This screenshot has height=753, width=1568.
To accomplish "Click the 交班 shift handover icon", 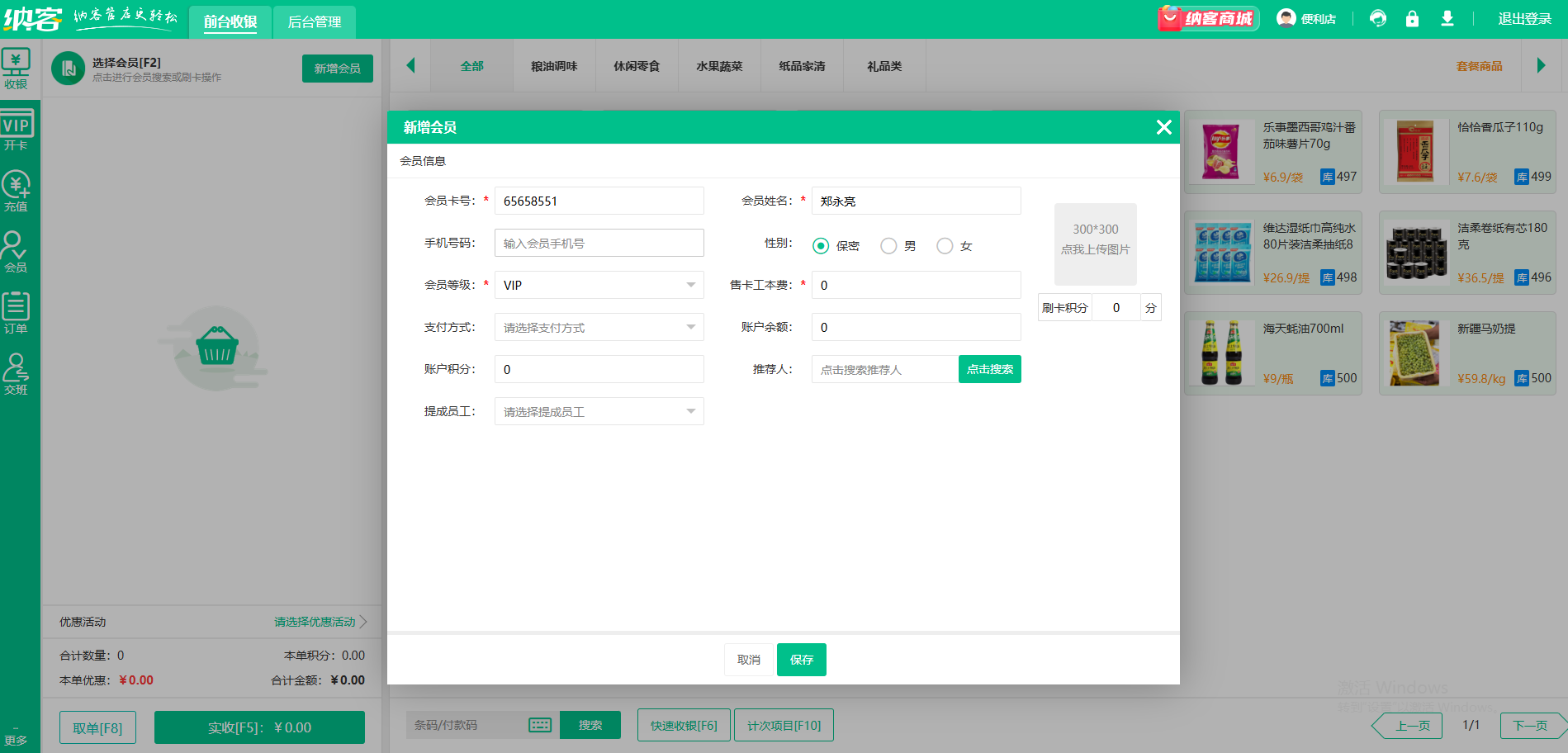I will [x=16, y=374].
